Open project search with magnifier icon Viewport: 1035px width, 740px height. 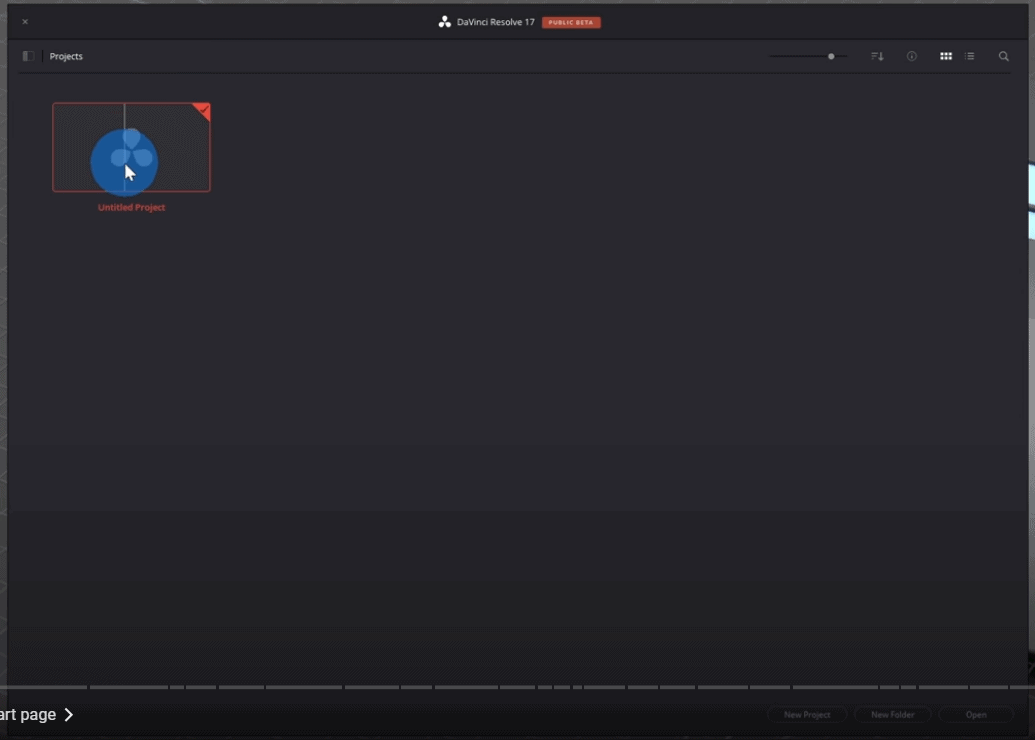(1003, 56)
